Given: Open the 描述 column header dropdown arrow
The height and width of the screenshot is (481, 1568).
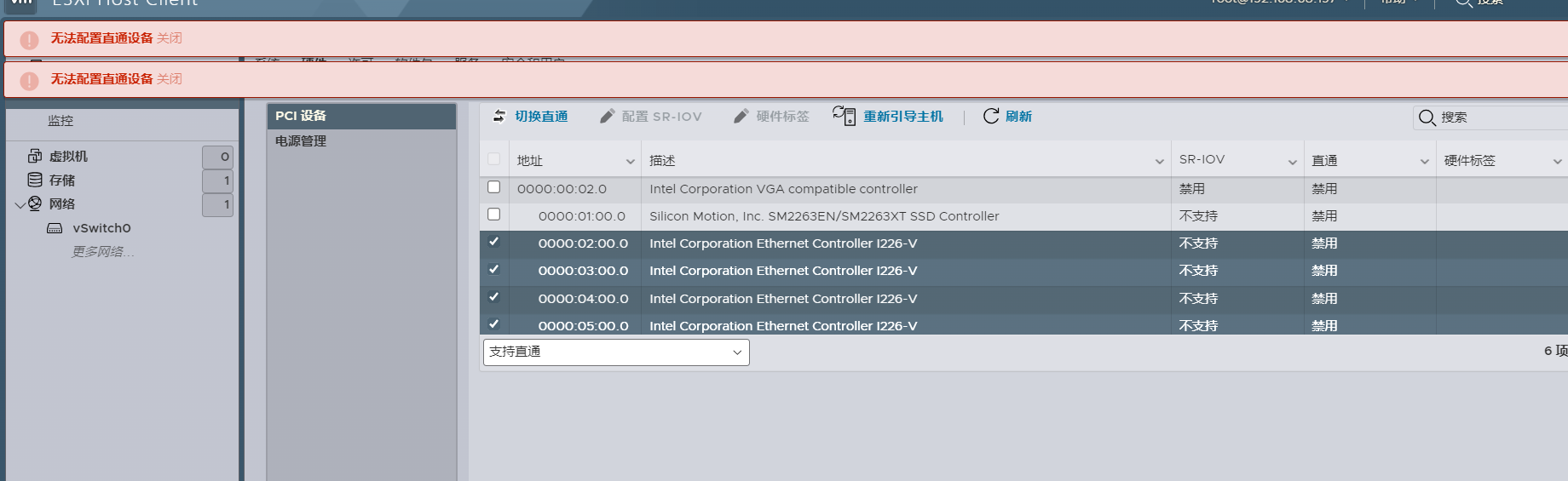Looking at the screenshot, I should (1159, 161).
